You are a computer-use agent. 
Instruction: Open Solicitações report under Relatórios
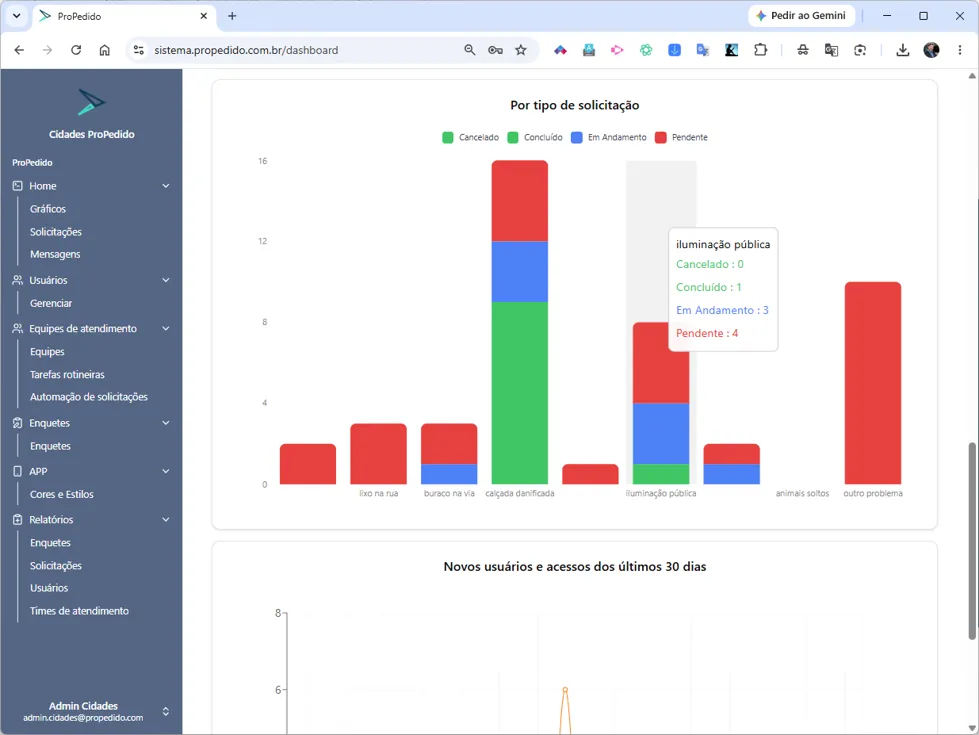point(56,565)
